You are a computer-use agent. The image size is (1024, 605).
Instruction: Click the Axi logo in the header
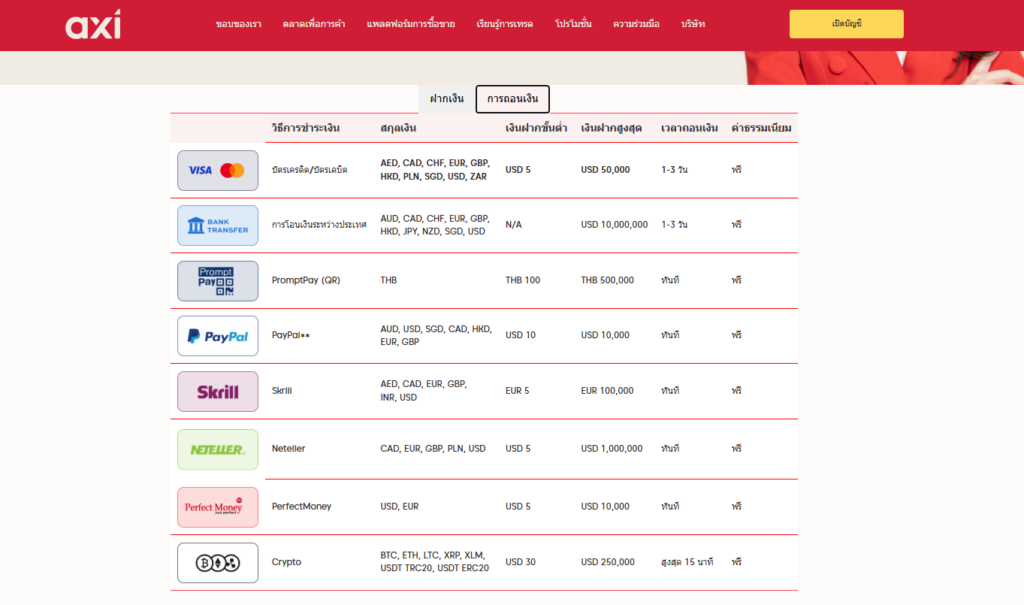(x=93, y=24)
